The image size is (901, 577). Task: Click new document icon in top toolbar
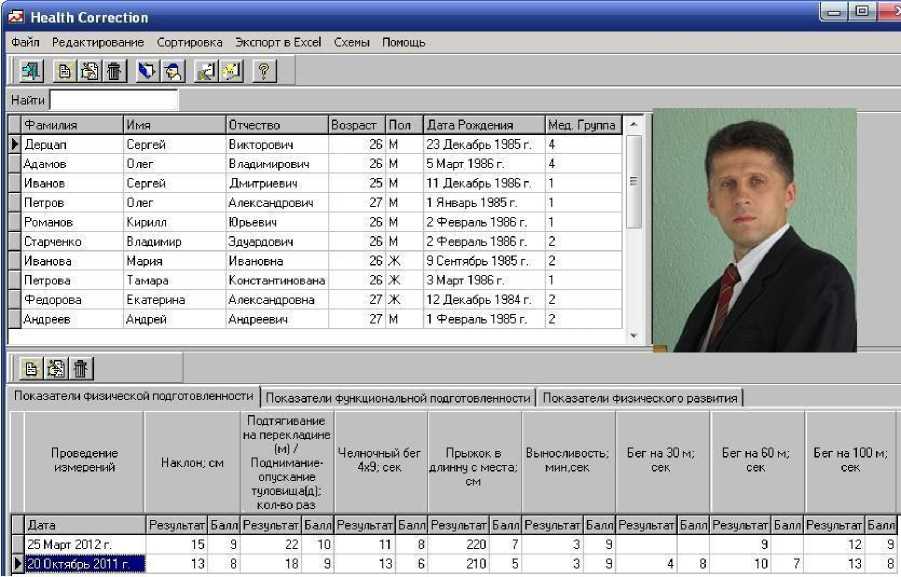65,71
